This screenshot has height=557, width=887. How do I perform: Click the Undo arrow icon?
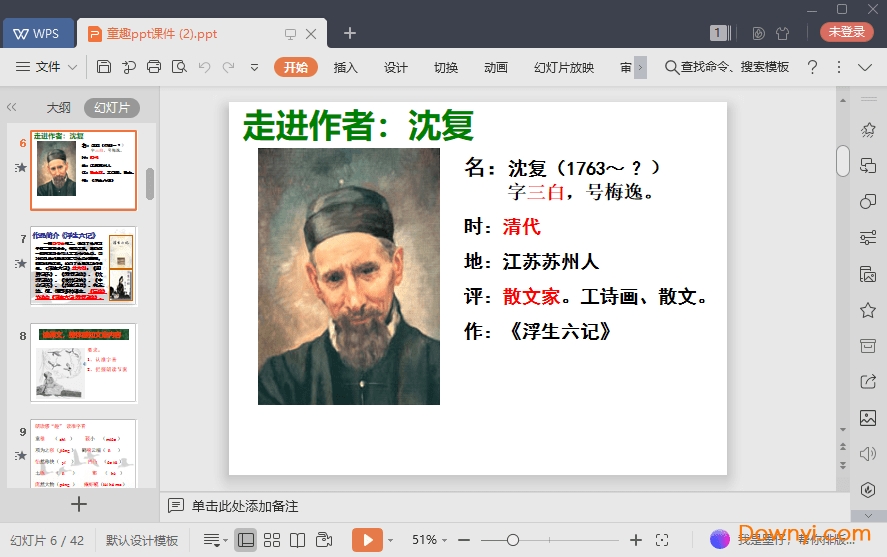tap(204, 67)
